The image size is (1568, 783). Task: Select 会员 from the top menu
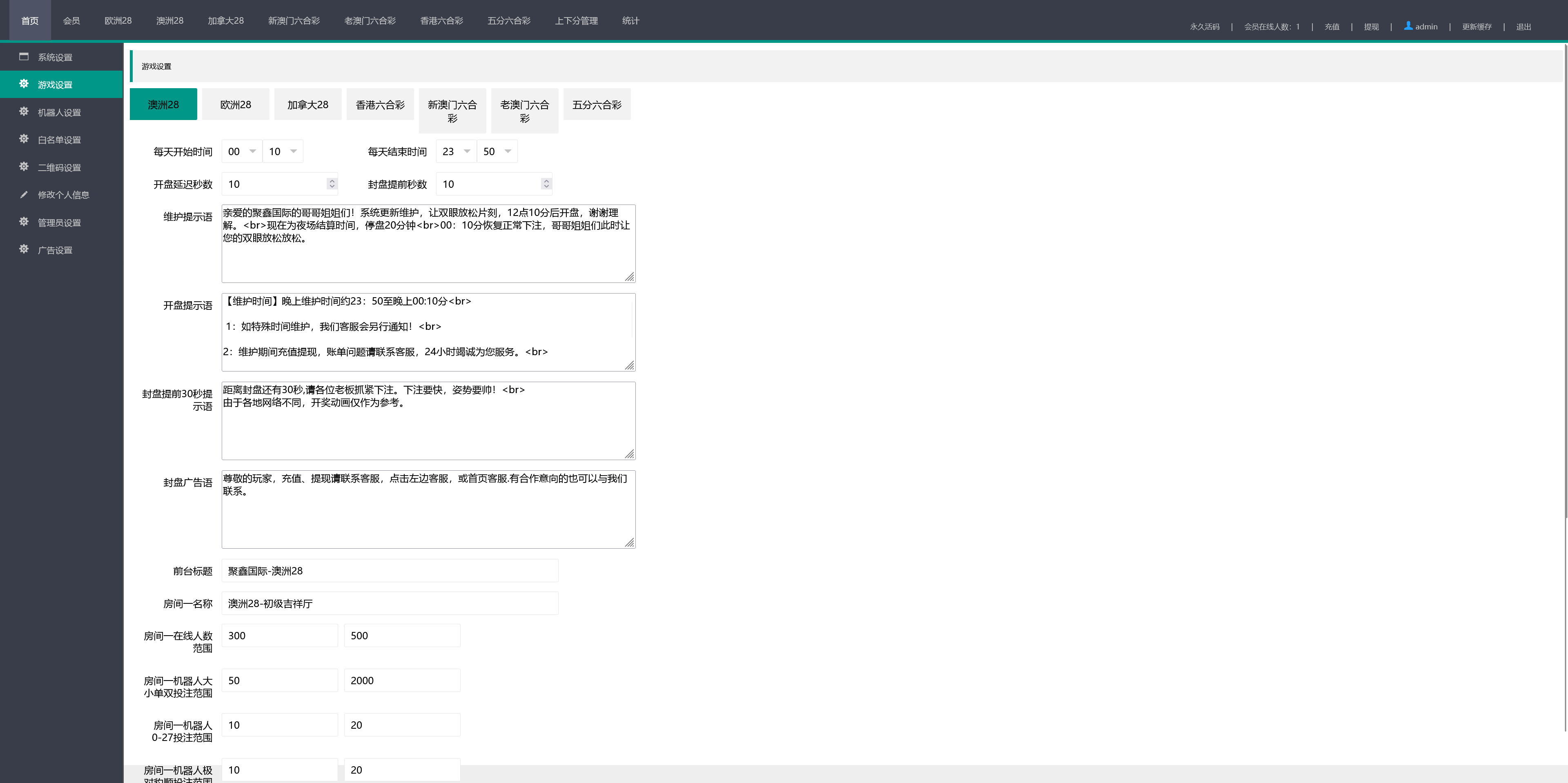71,20
